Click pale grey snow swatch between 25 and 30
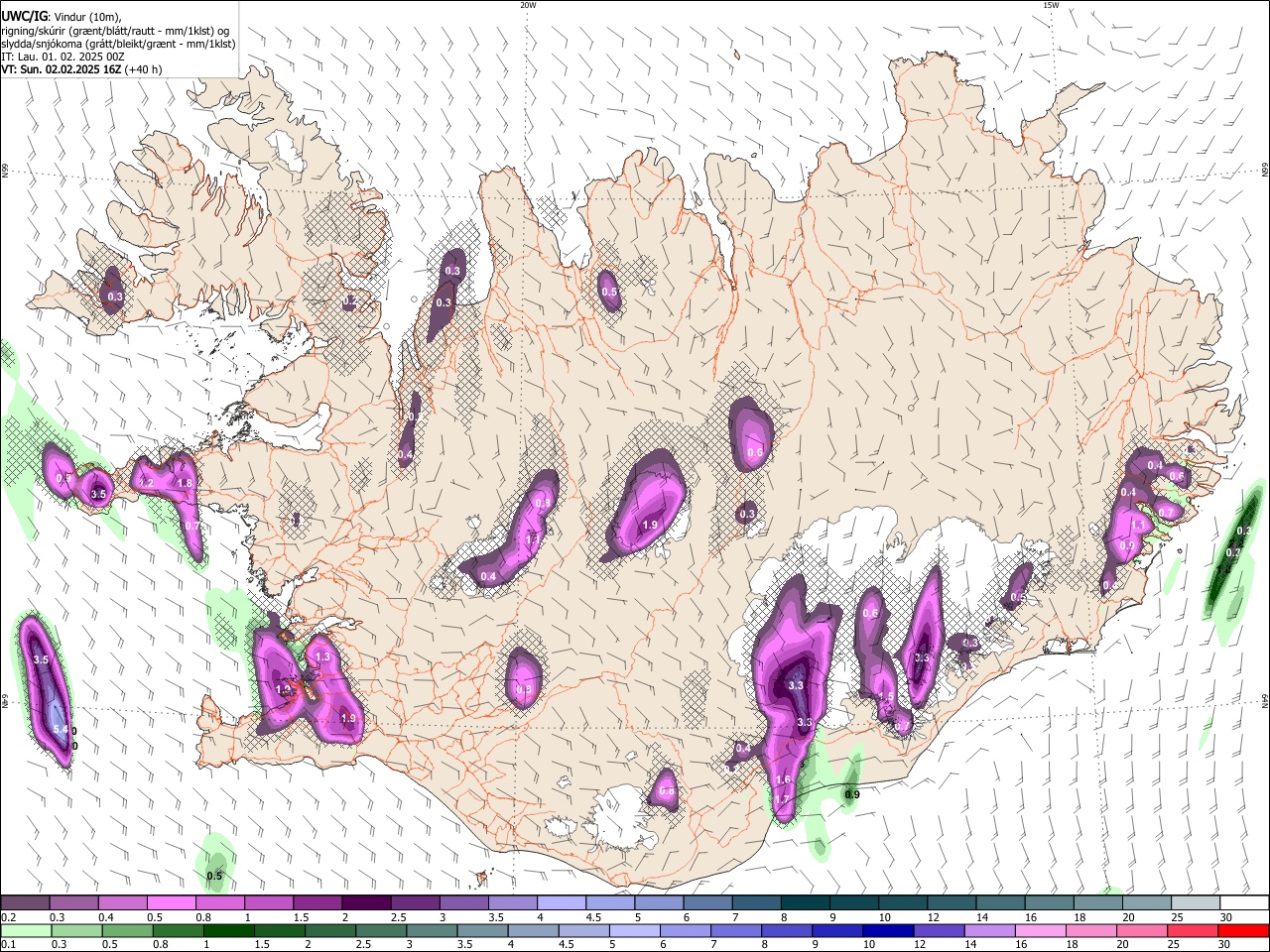 click(x=1196, y=903)
